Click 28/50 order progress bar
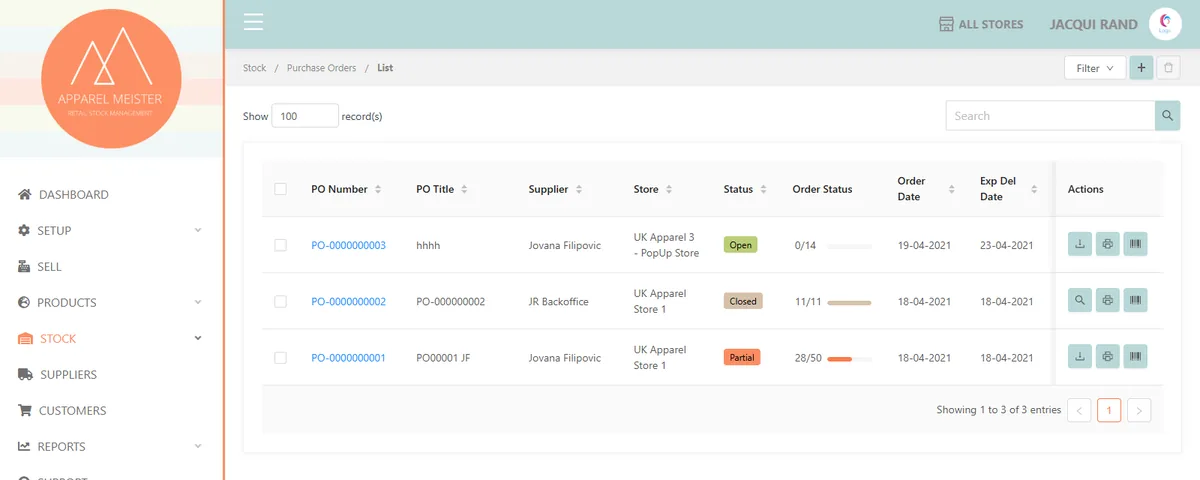 [x=849, y=358]
